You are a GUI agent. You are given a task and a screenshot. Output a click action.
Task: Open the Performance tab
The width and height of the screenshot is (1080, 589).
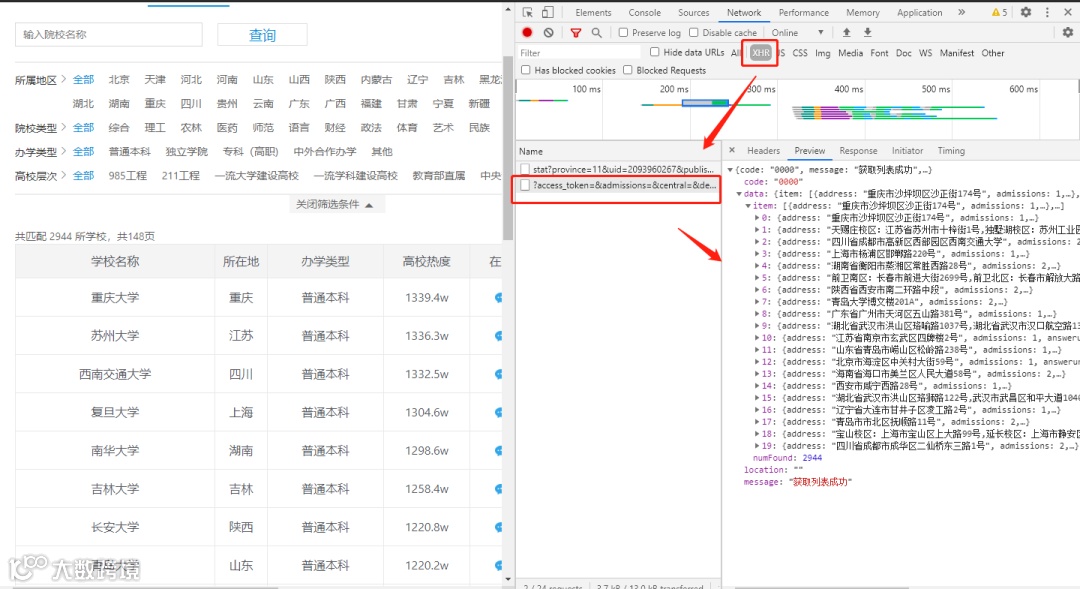803,12
